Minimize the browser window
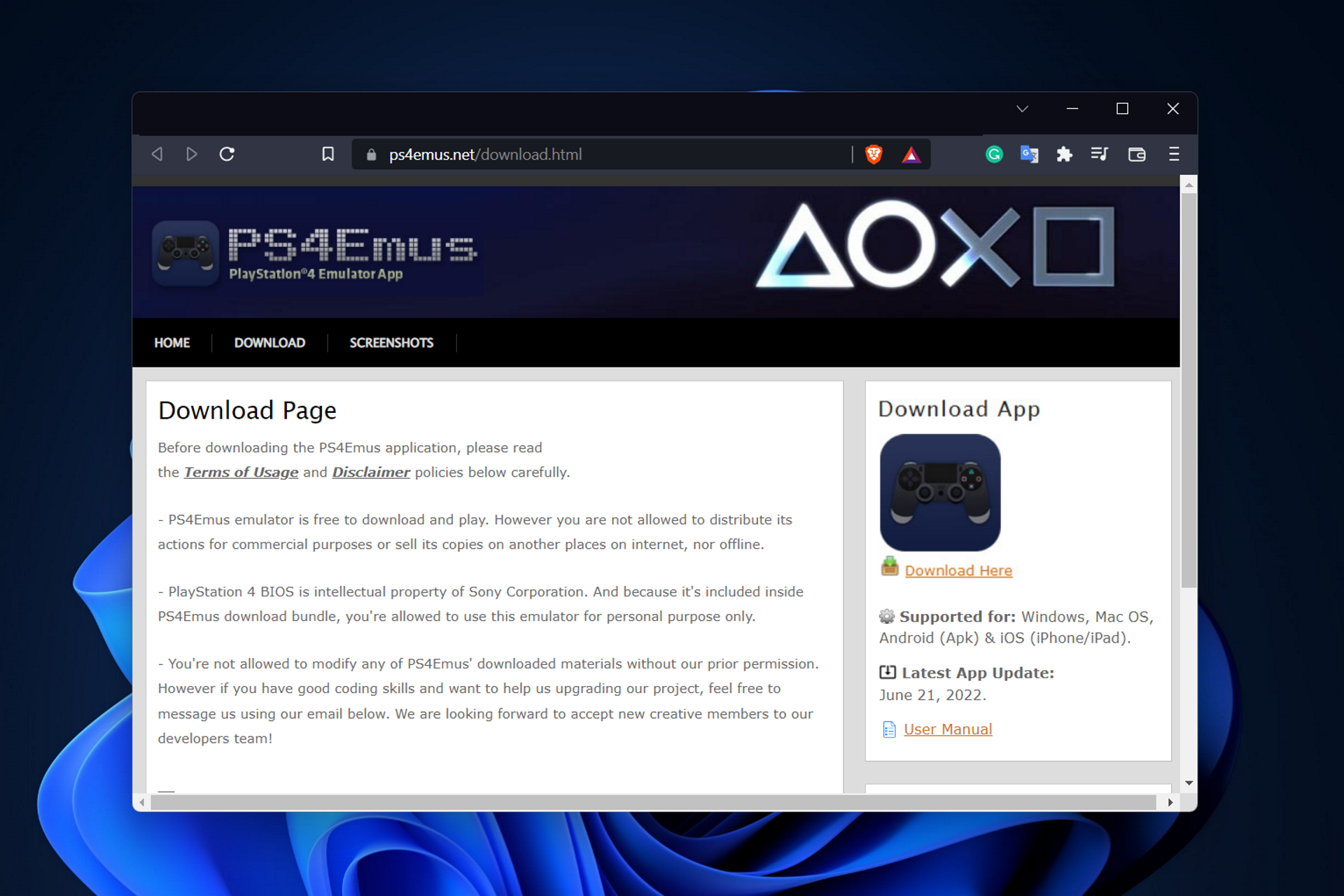Image resolution: width=1344 pixels, height=896 pixels. point(1072,109)
